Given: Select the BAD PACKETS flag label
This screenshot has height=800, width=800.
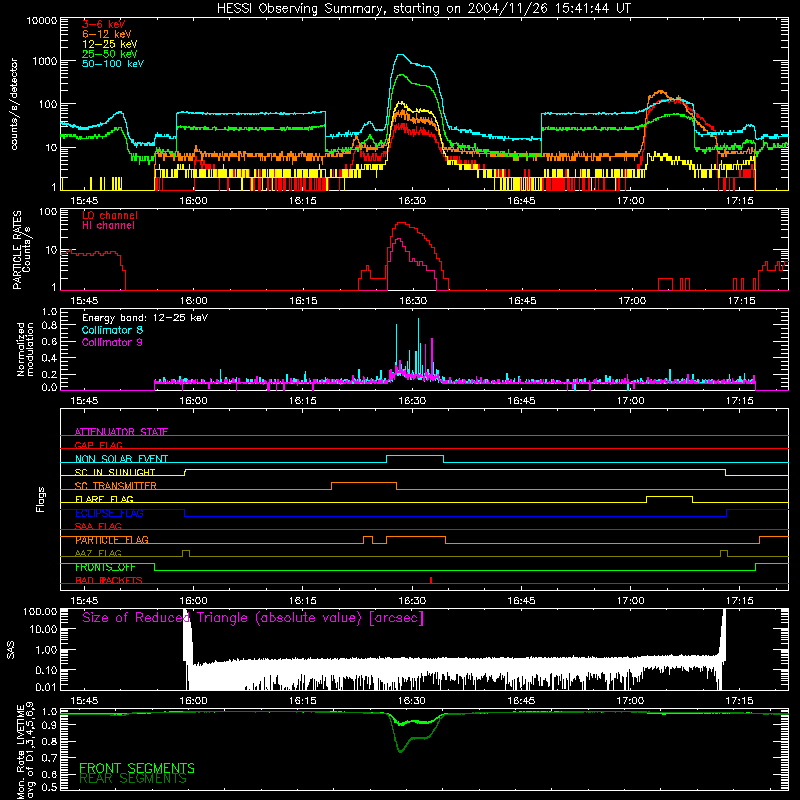Looking at the screenshot, I should click(x=109, y=580).
